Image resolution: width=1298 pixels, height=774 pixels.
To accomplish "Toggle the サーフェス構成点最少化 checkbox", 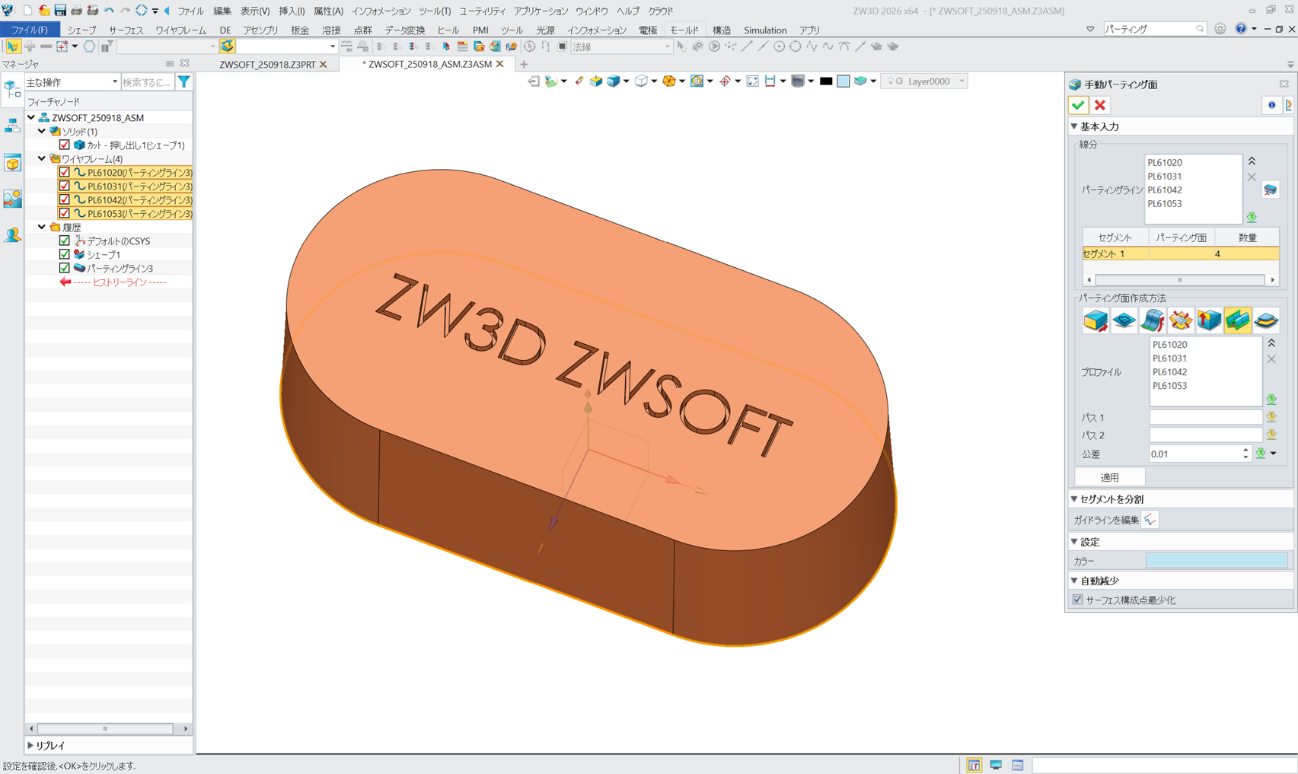I will (1077, 600).
